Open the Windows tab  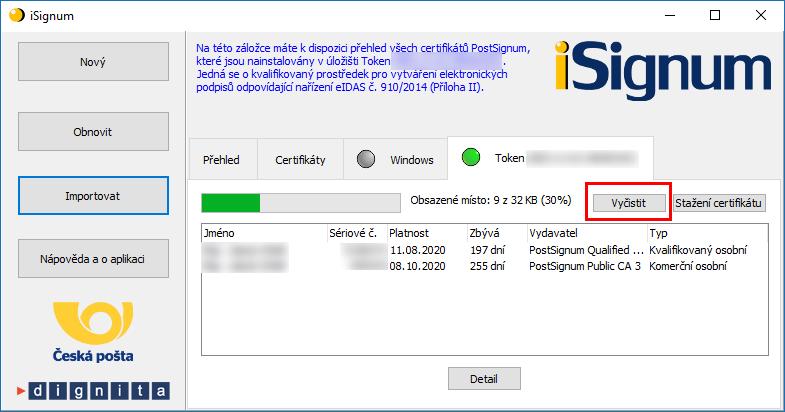(x=396, y=160)
